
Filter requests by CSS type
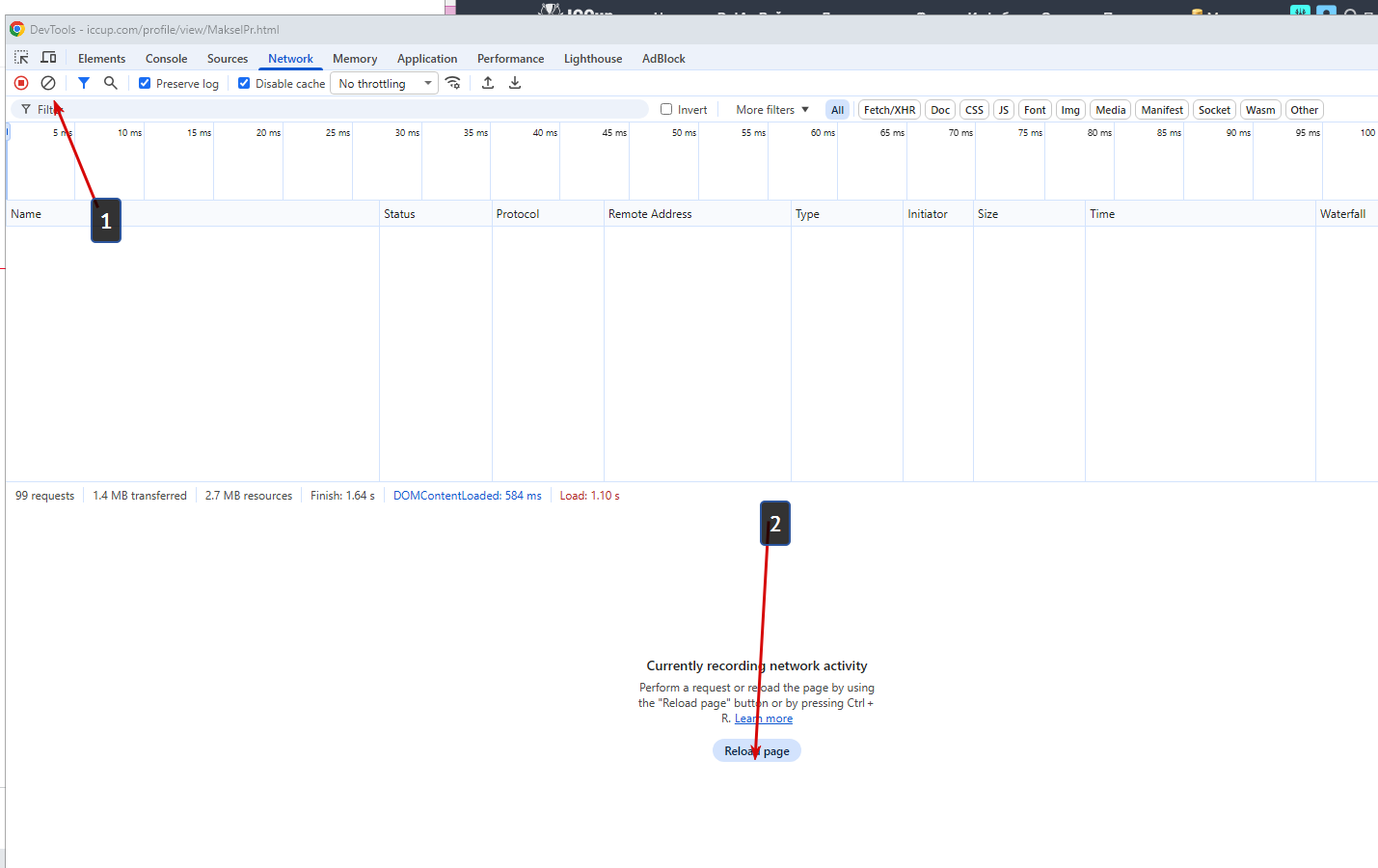click(975, 109)
